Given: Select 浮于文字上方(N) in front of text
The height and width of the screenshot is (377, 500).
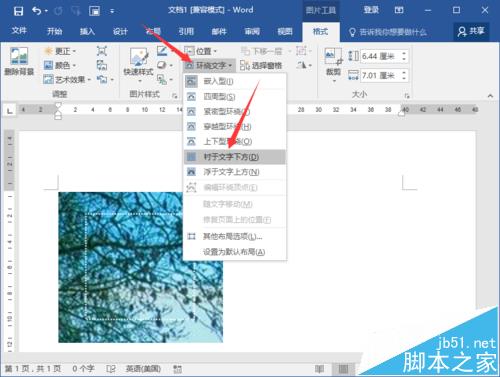Looking at the screenshot, I should point(235,172).
